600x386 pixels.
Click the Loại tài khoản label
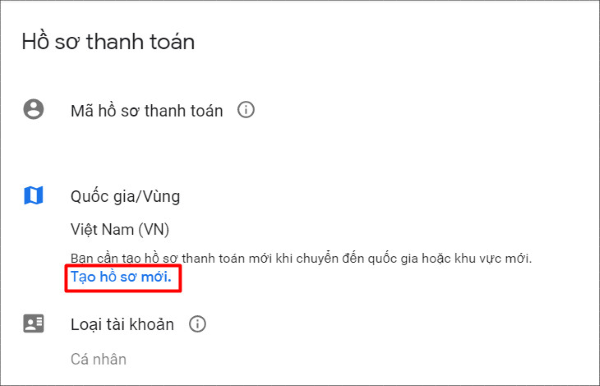(x=122, y=325)
